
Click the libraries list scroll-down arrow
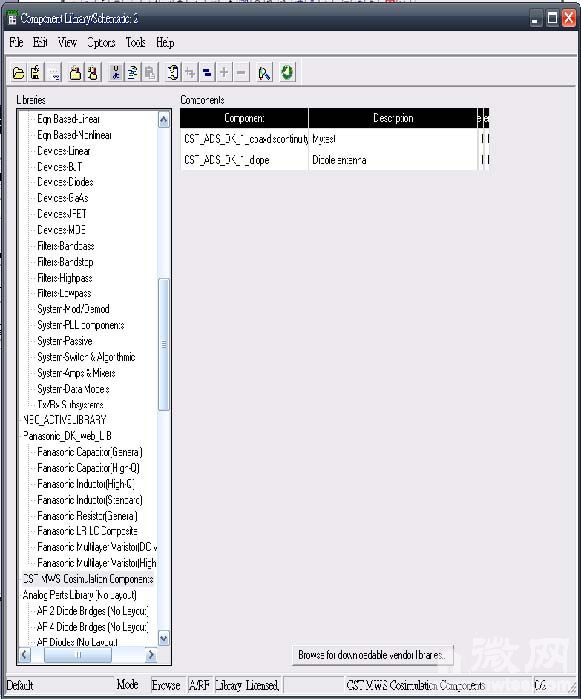[x=164, y=639]
